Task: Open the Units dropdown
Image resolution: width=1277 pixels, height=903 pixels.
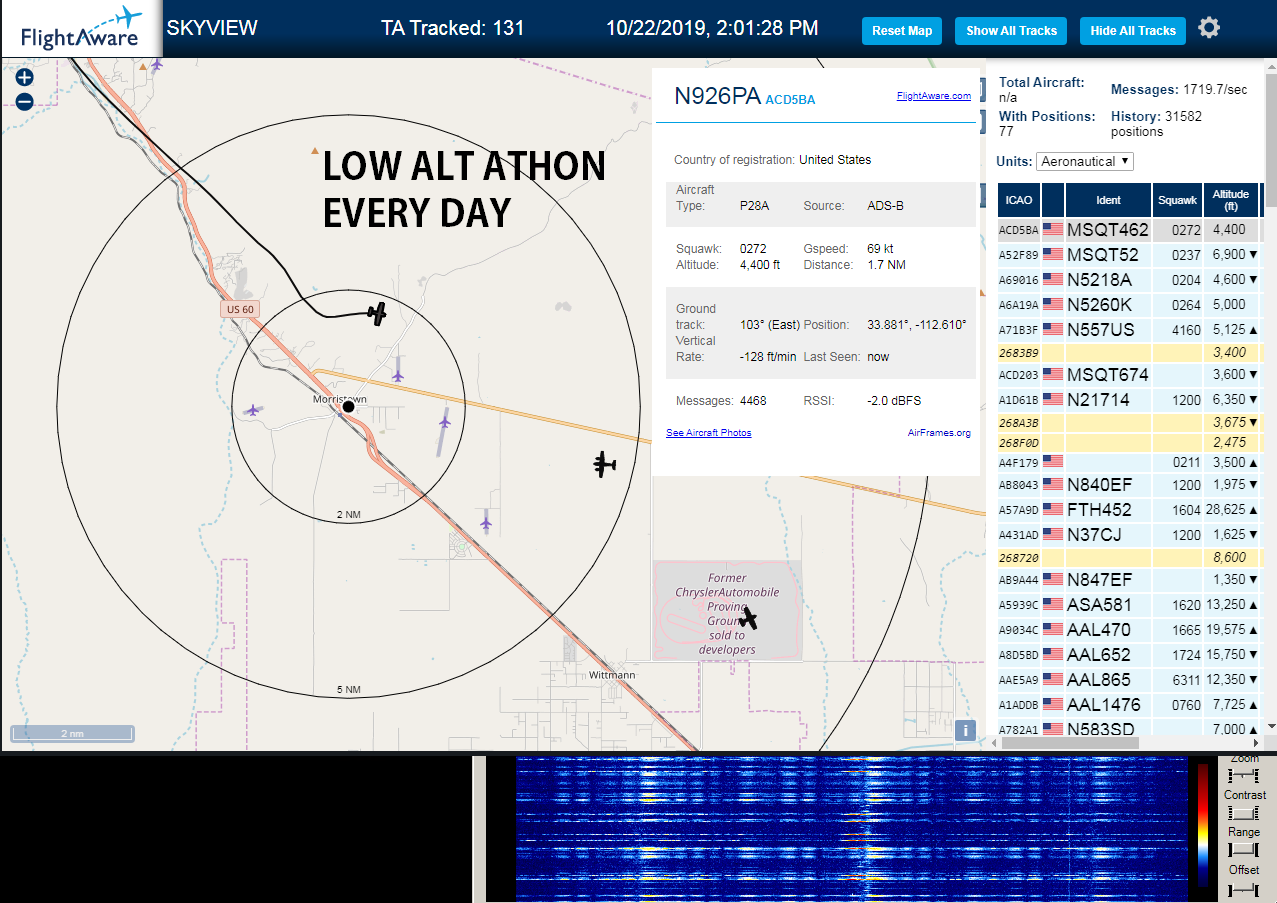Action: click(x=1085, y=161)
